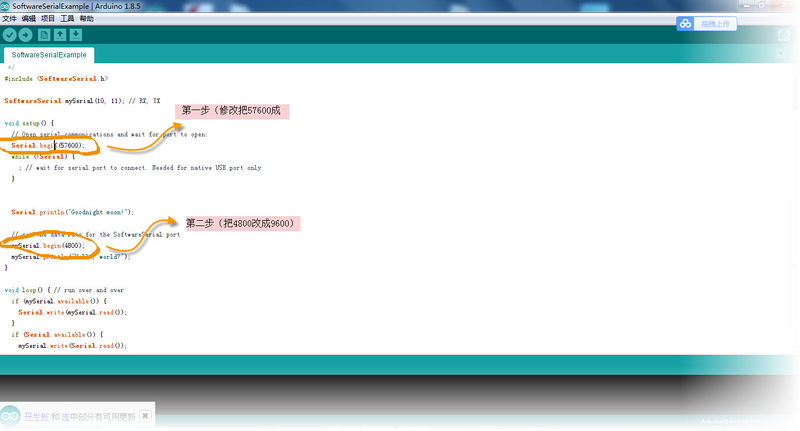The width and height of the screenshot is (800, 431).
Task: Open the Serial Monitor icon at toolbar right
Action: [784, 35]
